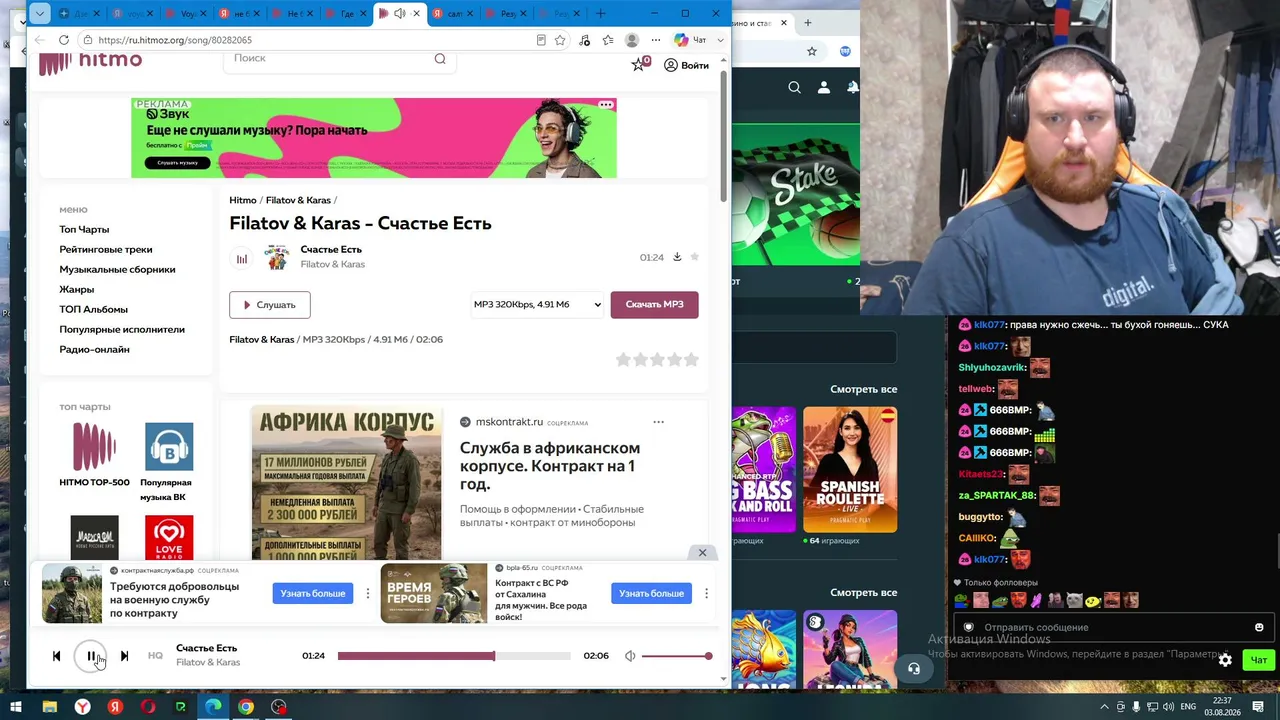Open Популярные исполнители menu item

pyautogui.click(x=122, y=329)
